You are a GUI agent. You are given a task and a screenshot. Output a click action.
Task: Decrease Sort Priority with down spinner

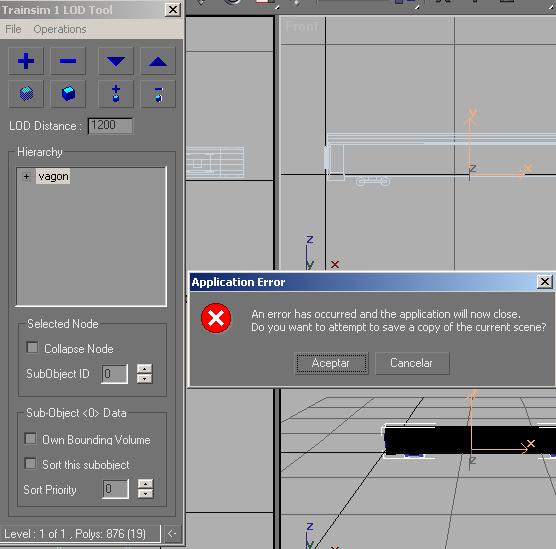coord(145,494)
